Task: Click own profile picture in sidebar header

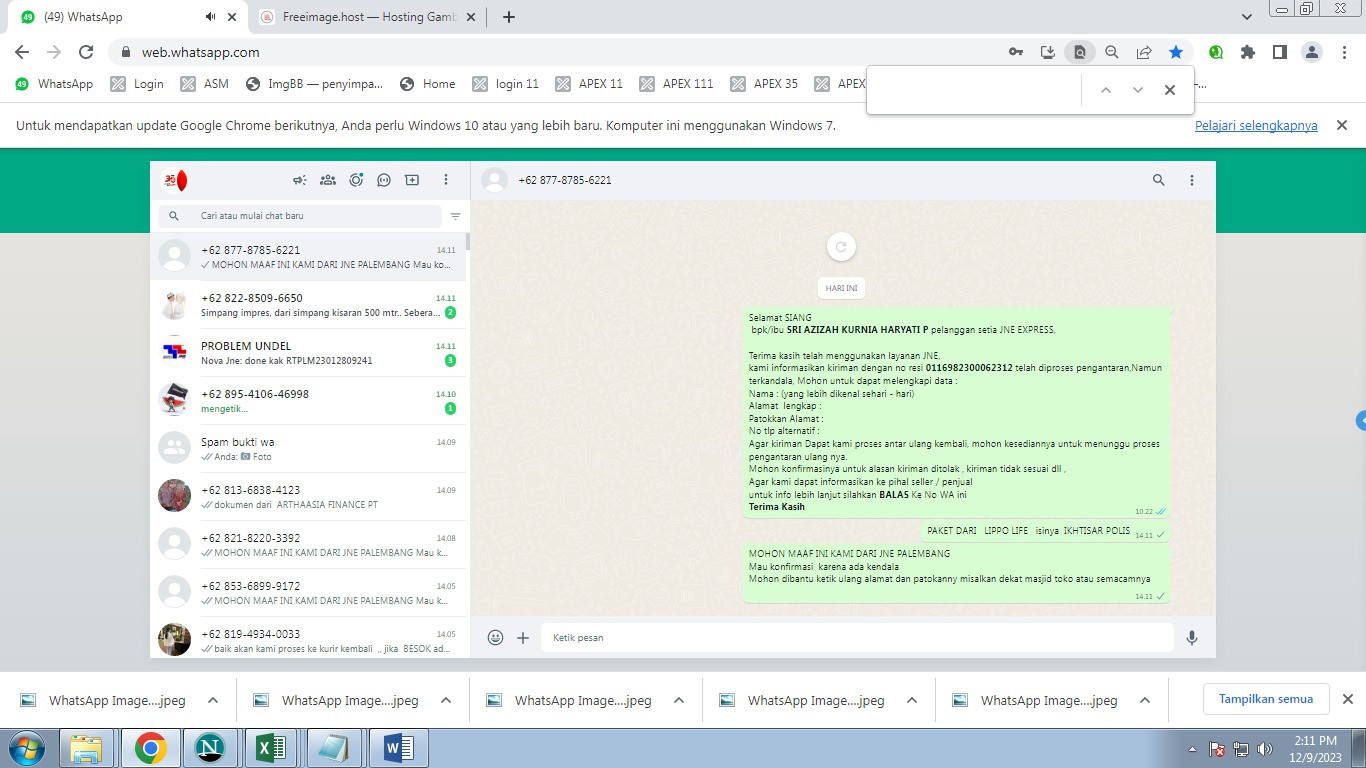Action: pos(175,180)
